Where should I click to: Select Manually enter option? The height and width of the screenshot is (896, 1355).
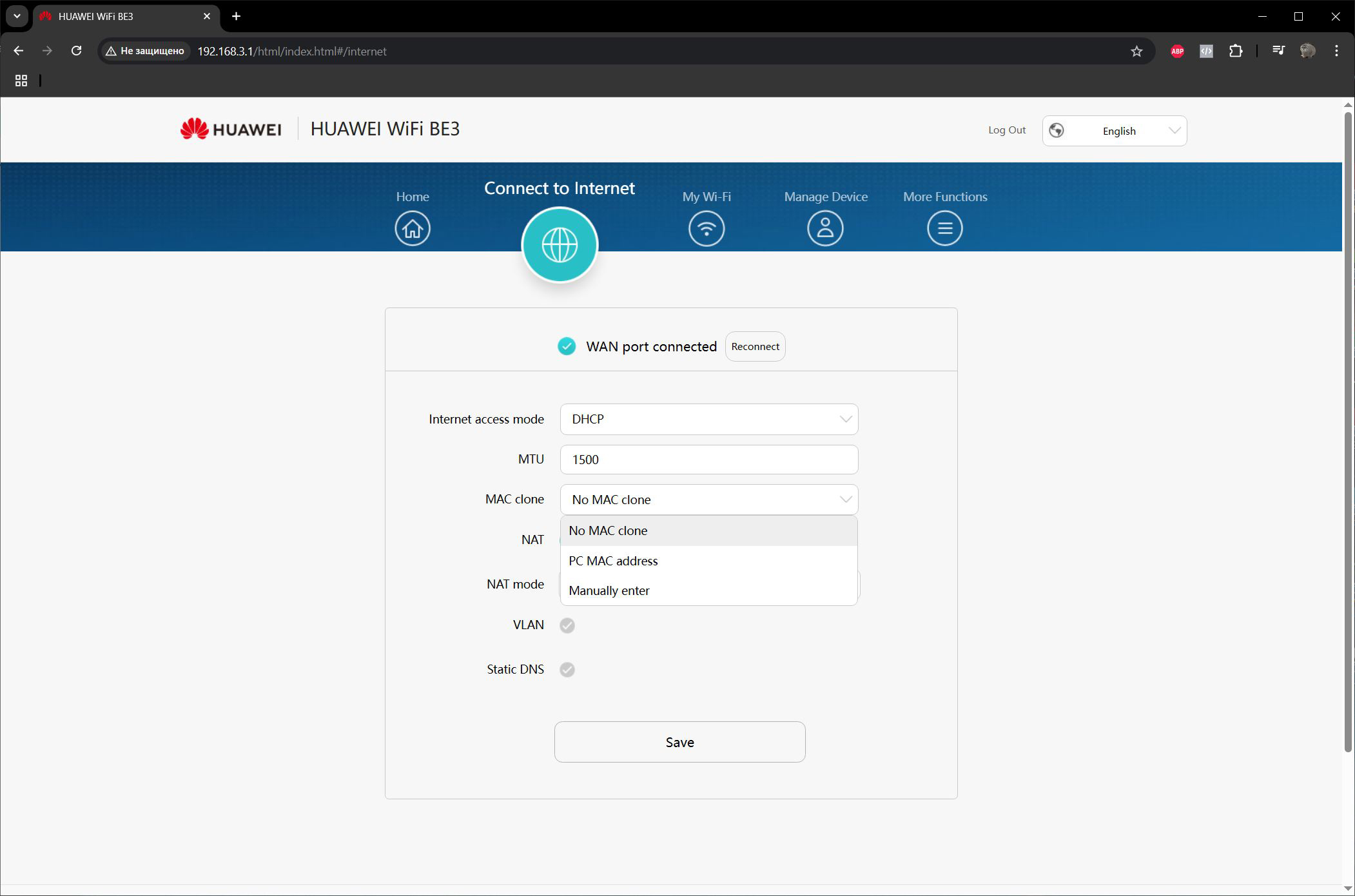pyautogui.click(x=709, y=590)
